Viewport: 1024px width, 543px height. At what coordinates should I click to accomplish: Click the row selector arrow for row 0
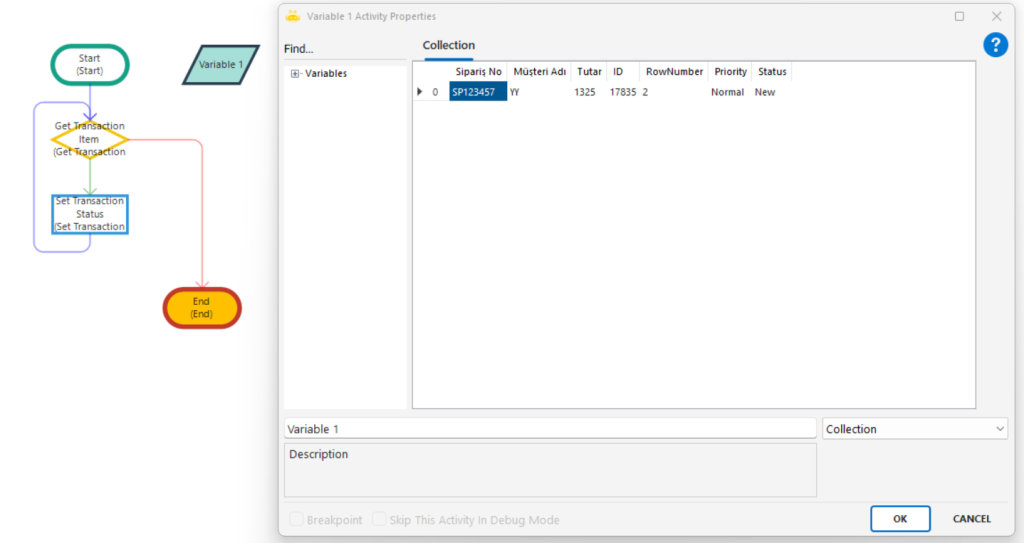[x=420, y=92]
